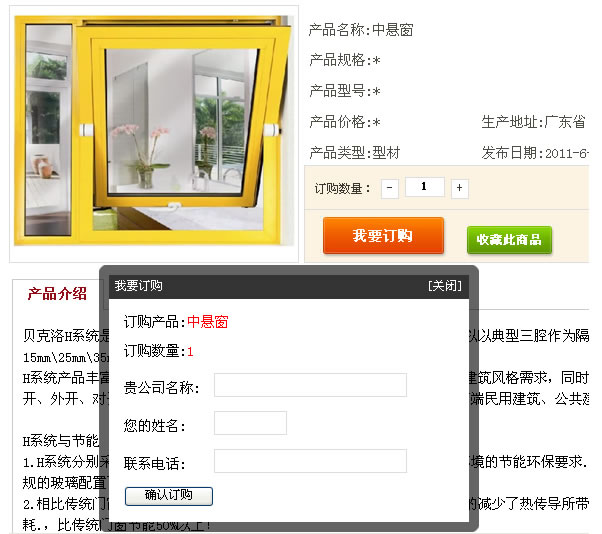This screenshot has width=602, height=534.
Task: Click the 发布日期 2011-6 text
Action: (534, 153)
